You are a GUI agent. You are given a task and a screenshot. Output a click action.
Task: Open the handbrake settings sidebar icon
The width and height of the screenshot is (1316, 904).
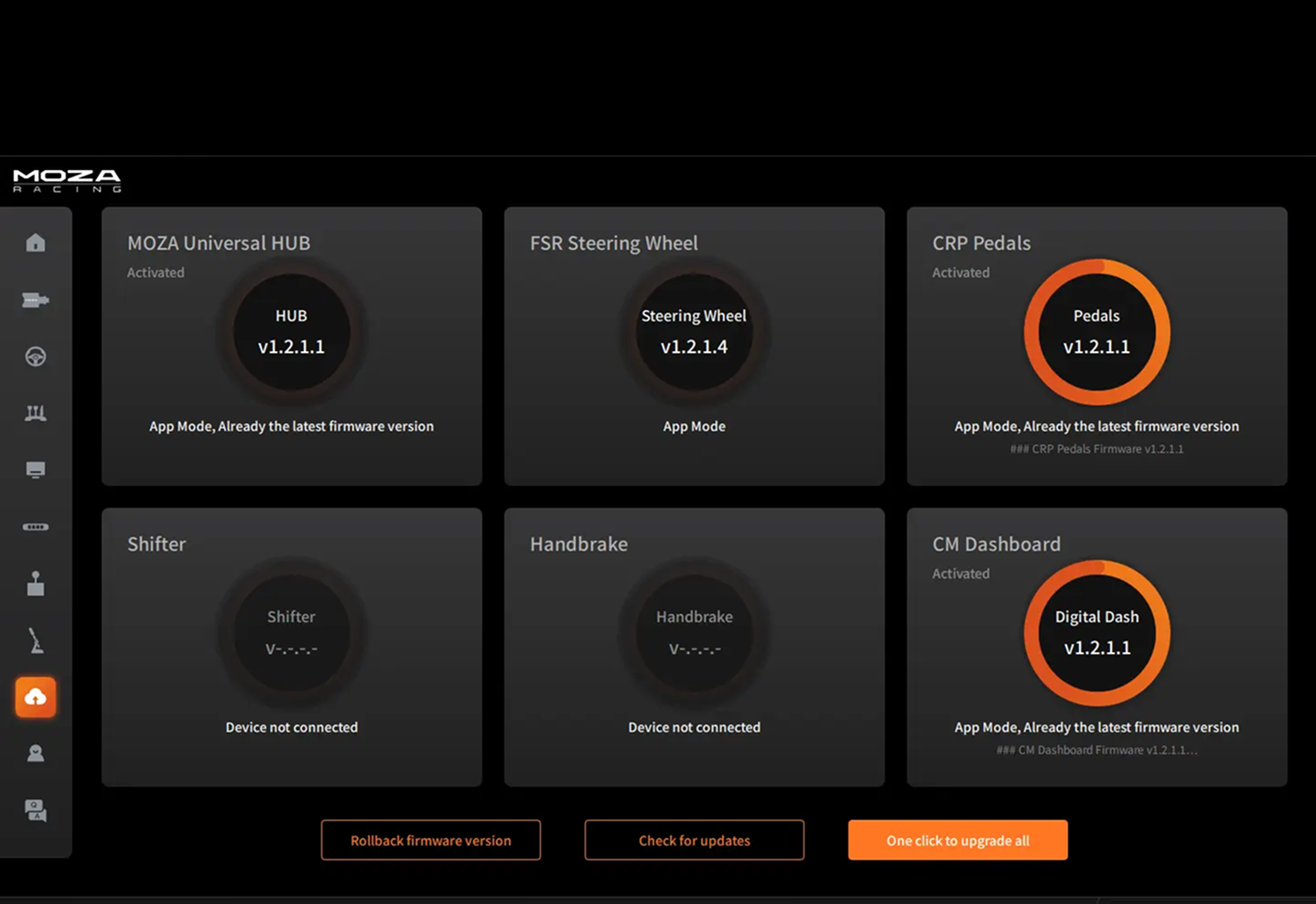[36, 640]
